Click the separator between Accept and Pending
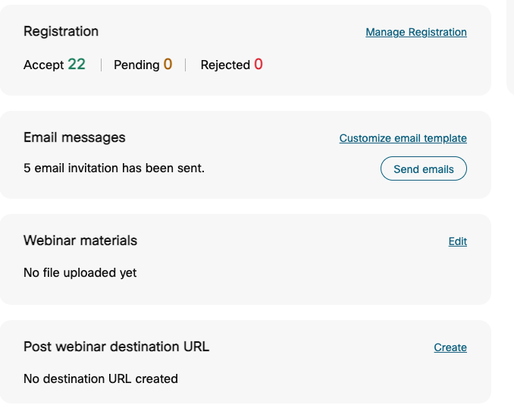The image size is (514, 415). coord(101,65)
